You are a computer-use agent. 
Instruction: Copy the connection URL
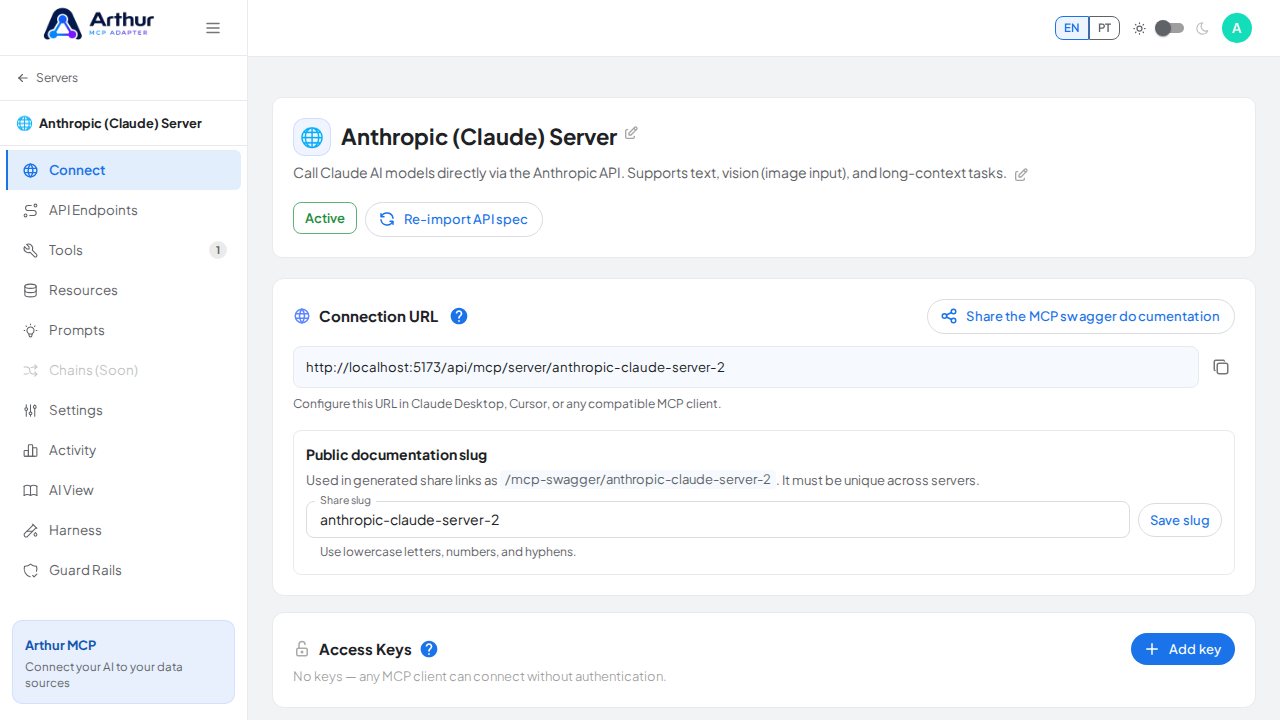[1221, 367]
